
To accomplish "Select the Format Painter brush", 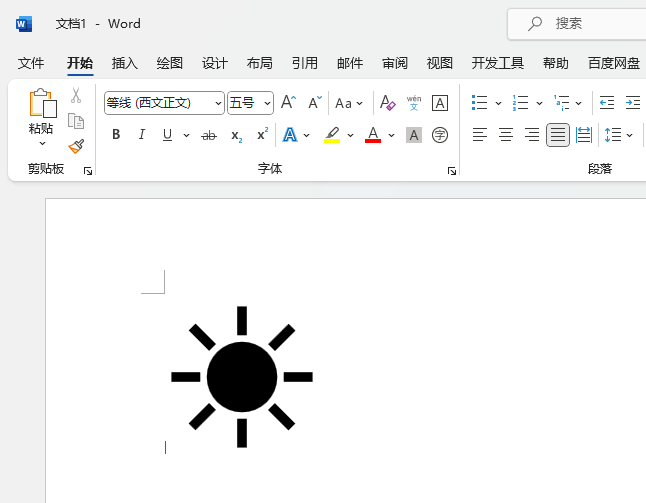I will pos(76,146).
